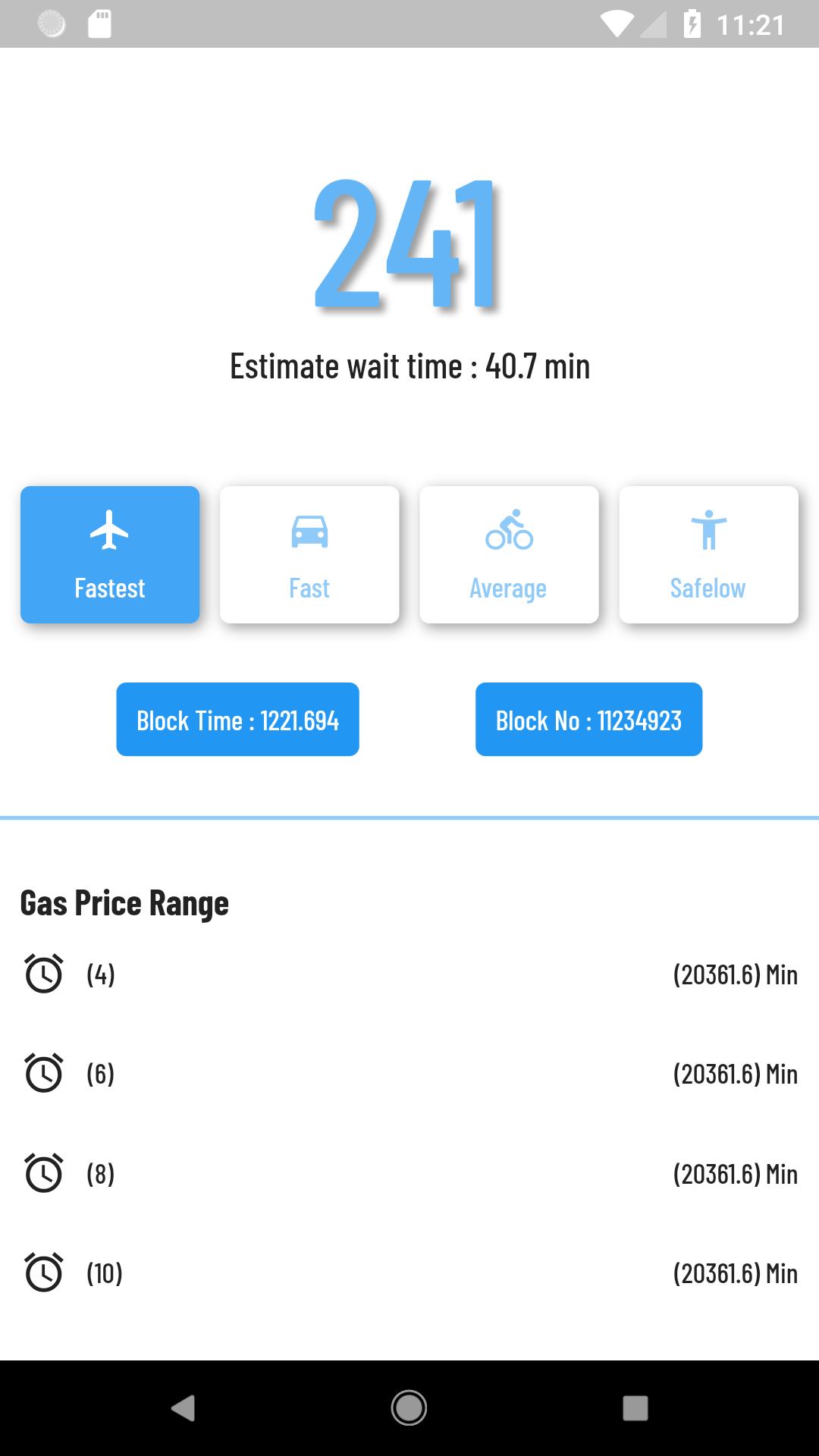Tap the bicycle icon for Average
The height and width of the screenshot is (1456, 819).
[x=509, y=530]
